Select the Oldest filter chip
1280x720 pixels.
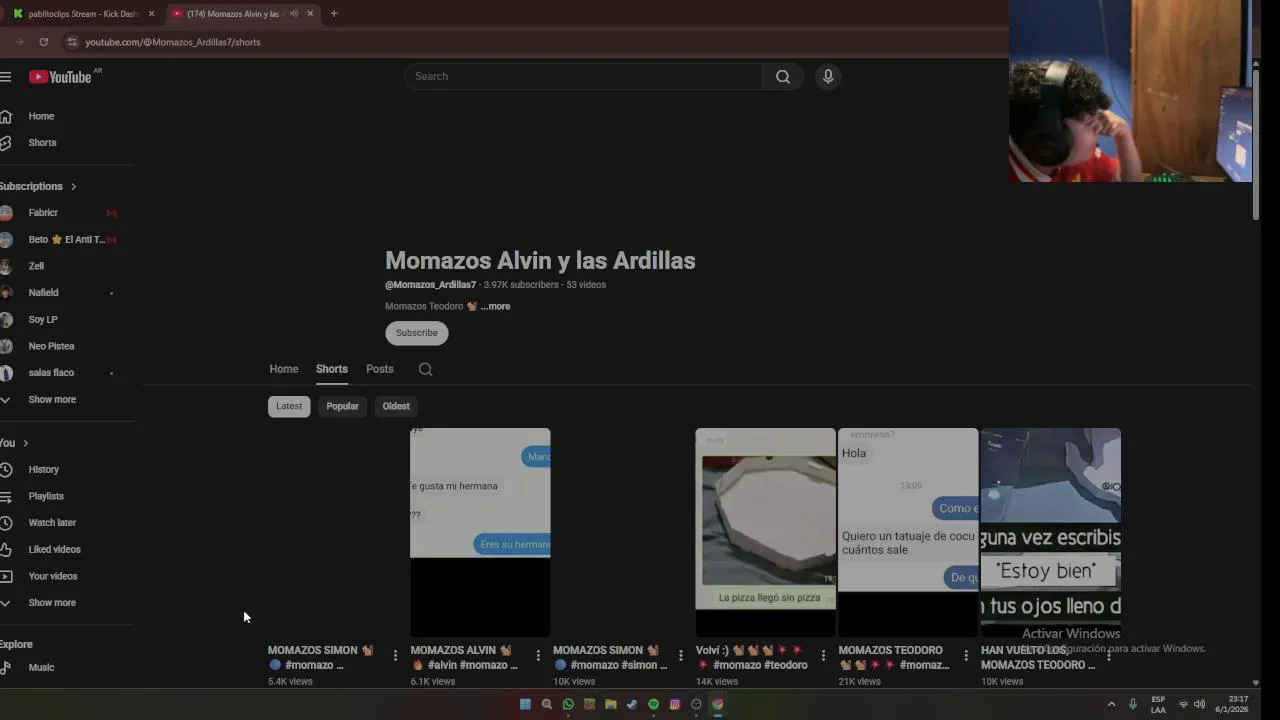pyautogui.click(x=396, y=406)
